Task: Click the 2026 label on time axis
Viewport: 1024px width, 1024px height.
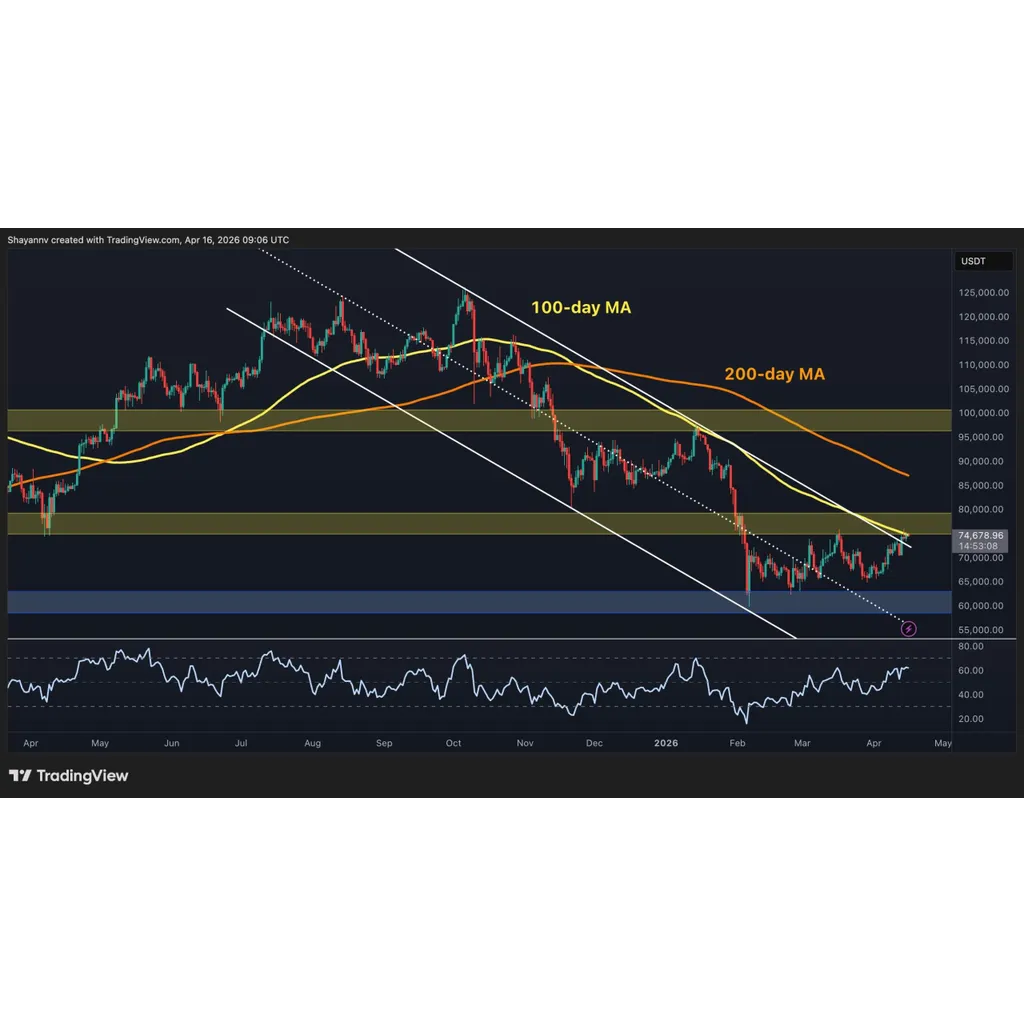Action: (666, 743)
